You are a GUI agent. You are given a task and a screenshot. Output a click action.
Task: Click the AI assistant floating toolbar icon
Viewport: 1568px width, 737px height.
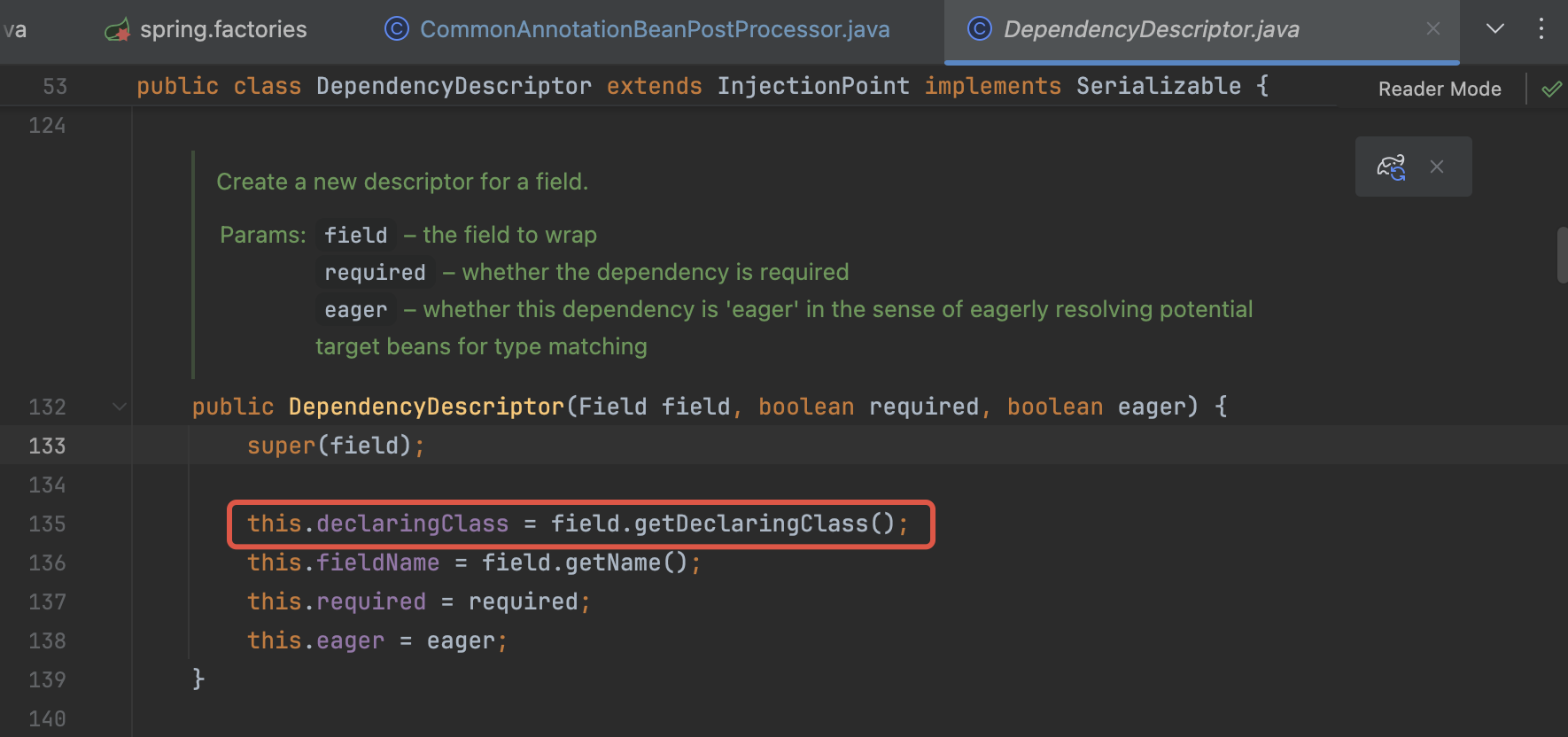click(x=1391, y=167)
